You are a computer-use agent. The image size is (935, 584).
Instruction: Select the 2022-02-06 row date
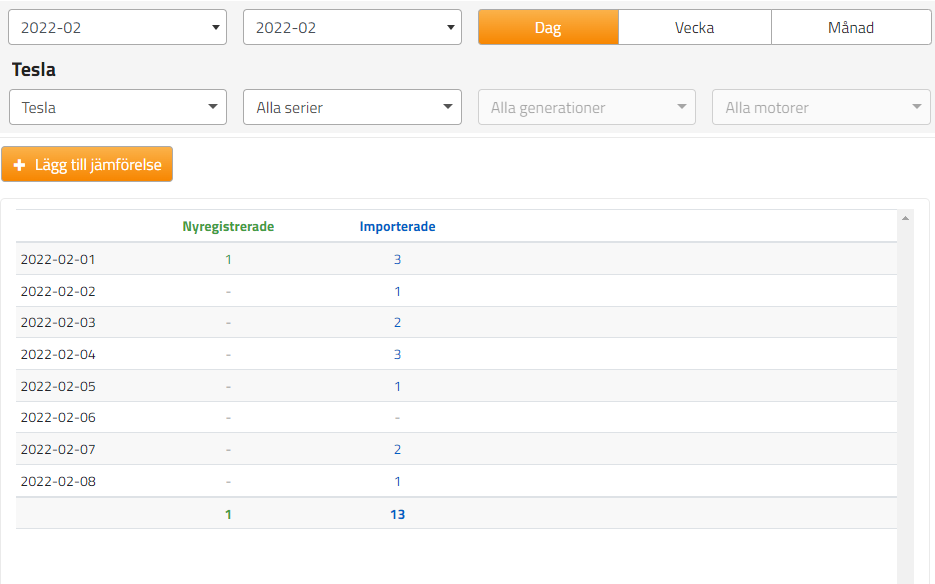(x=58, y=418)
